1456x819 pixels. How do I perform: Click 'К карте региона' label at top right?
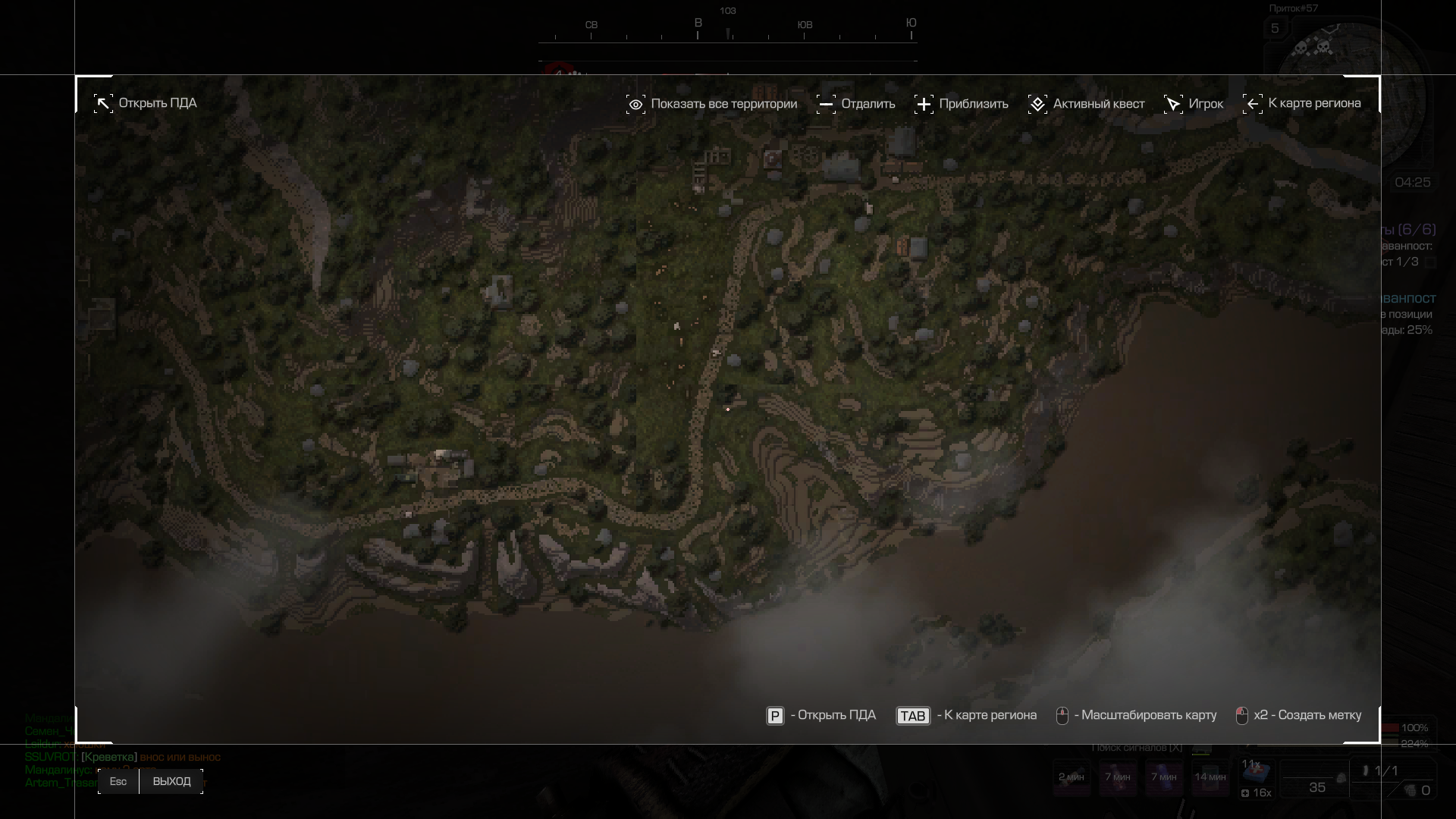(x=1314, y=103)
